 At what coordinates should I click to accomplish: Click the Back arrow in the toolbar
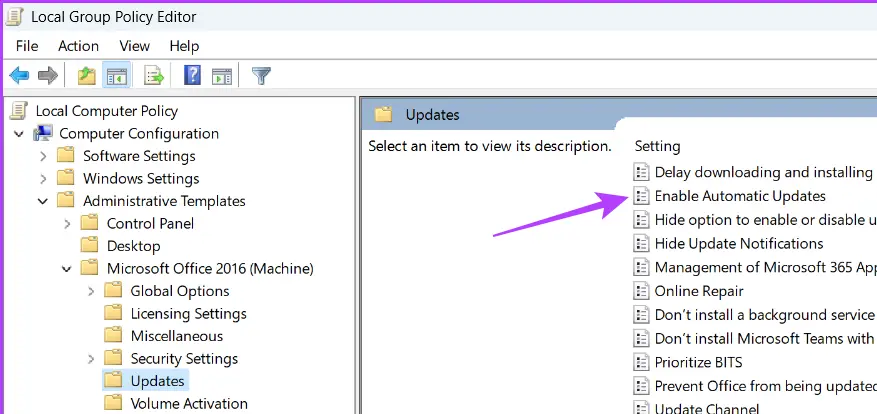[x=19, y=76]
